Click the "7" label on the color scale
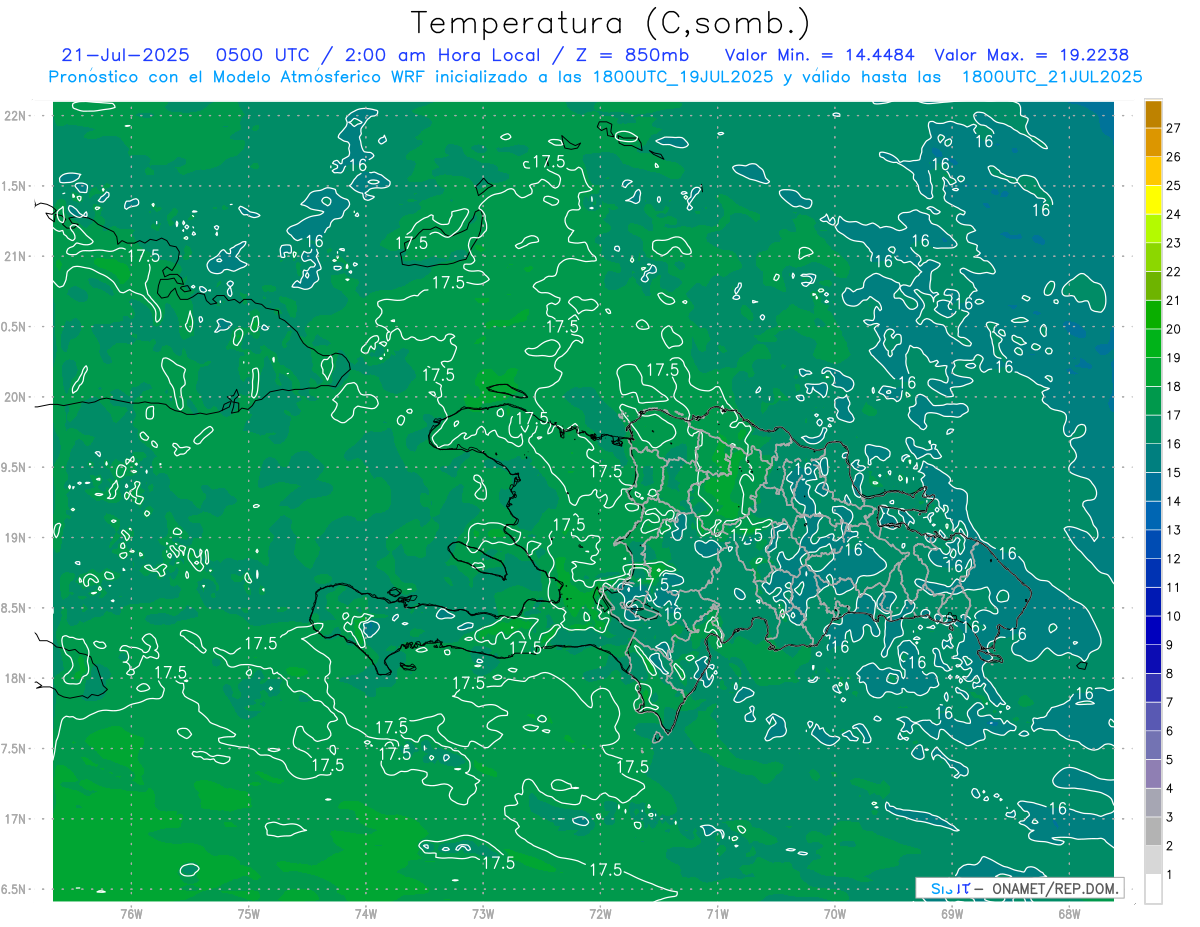 click(x=1170, y=703)
